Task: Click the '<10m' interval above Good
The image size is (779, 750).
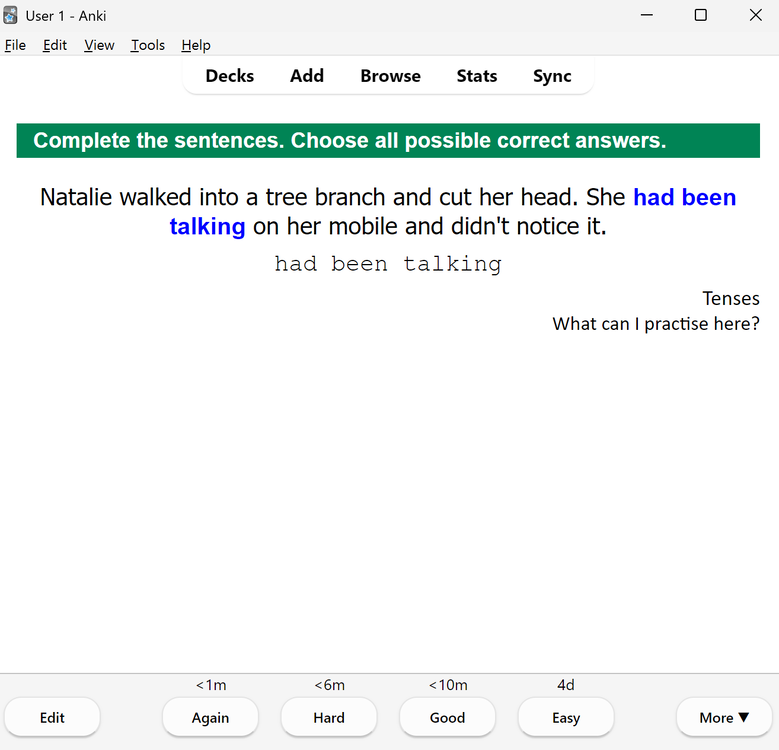Action: pos(448,685)
